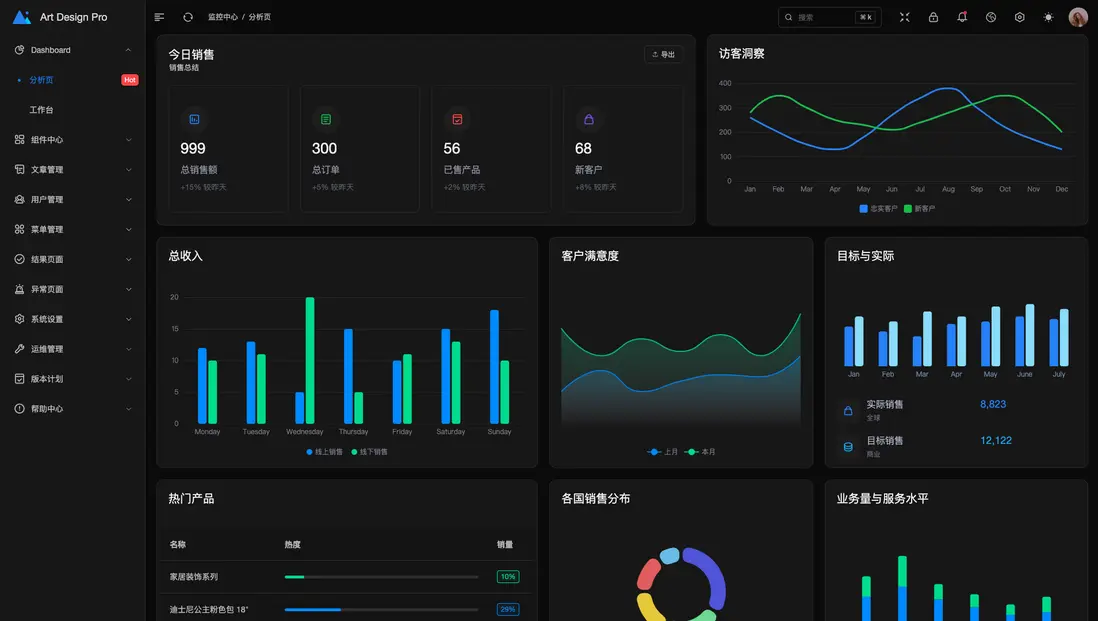
Task: Open the user avatar menu
Action: click(1078, 17)
